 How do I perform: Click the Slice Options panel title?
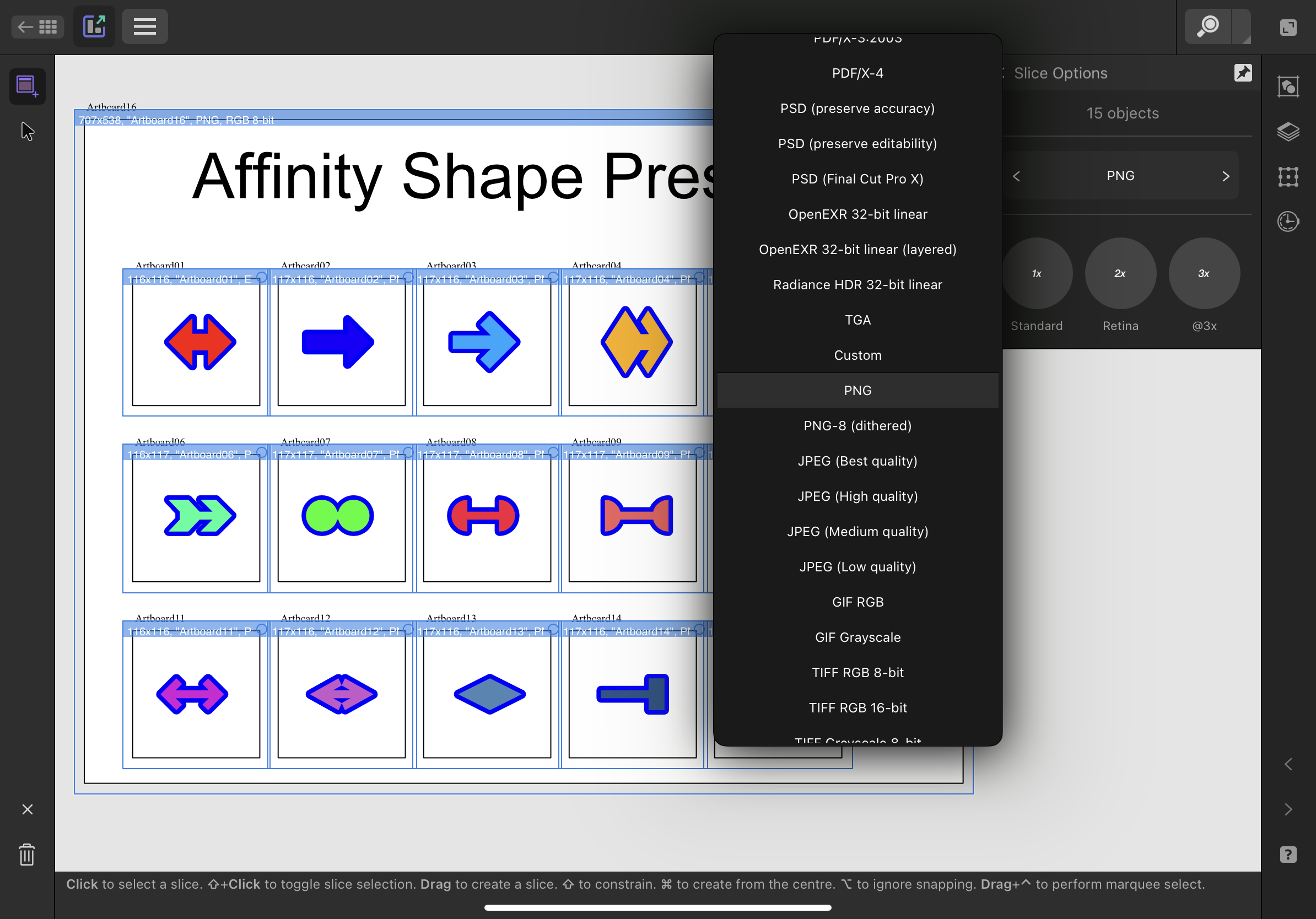(1060, 73)
